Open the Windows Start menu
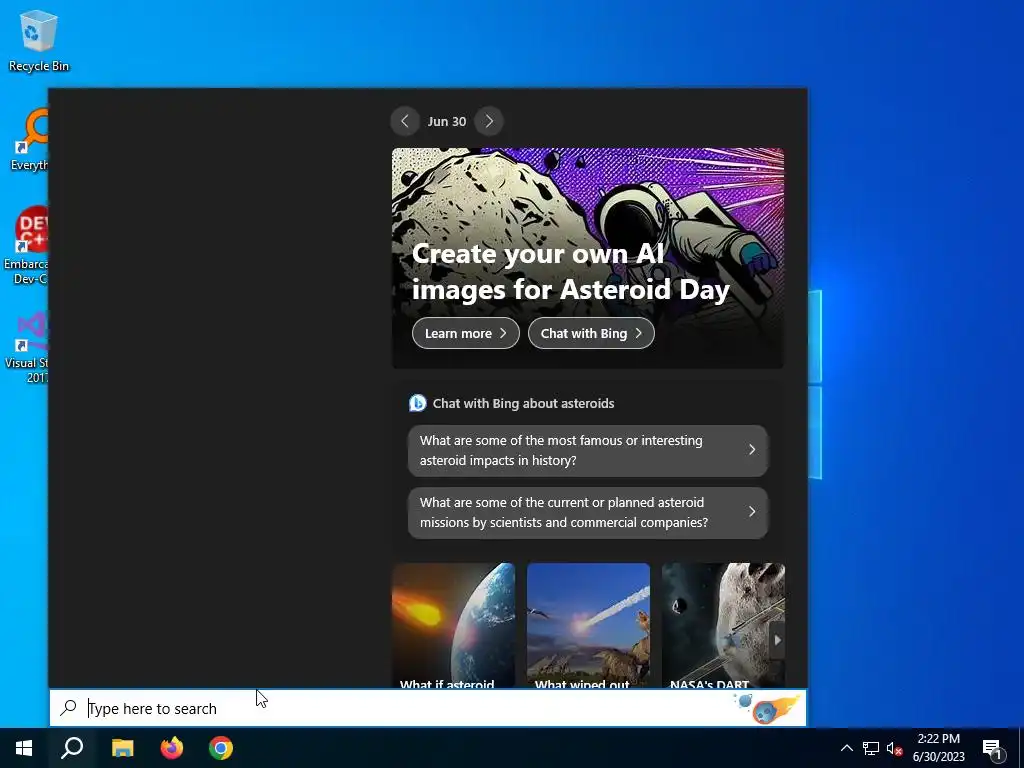This screenshot has height=768, width=1024. (24, 748)
